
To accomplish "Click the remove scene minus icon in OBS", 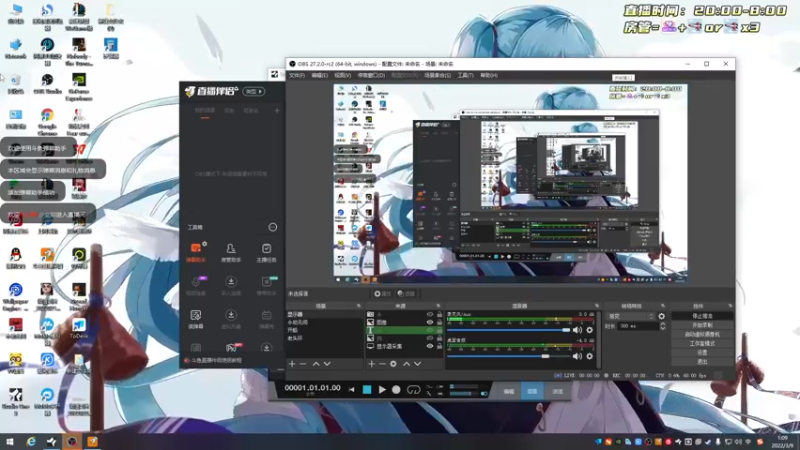I will pyautogui.click(x=303, y=364).
